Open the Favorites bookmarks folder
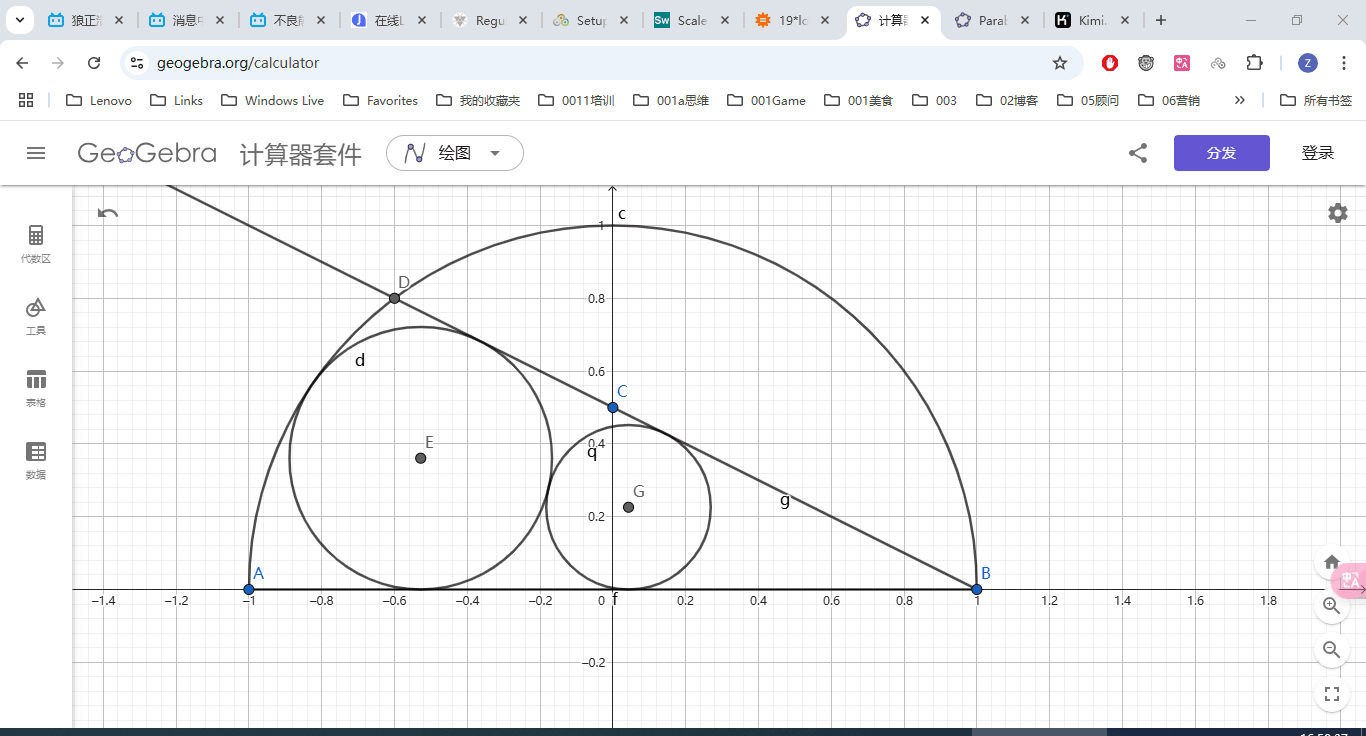This screenshot has height=736, width=1366. coord(380,100)
